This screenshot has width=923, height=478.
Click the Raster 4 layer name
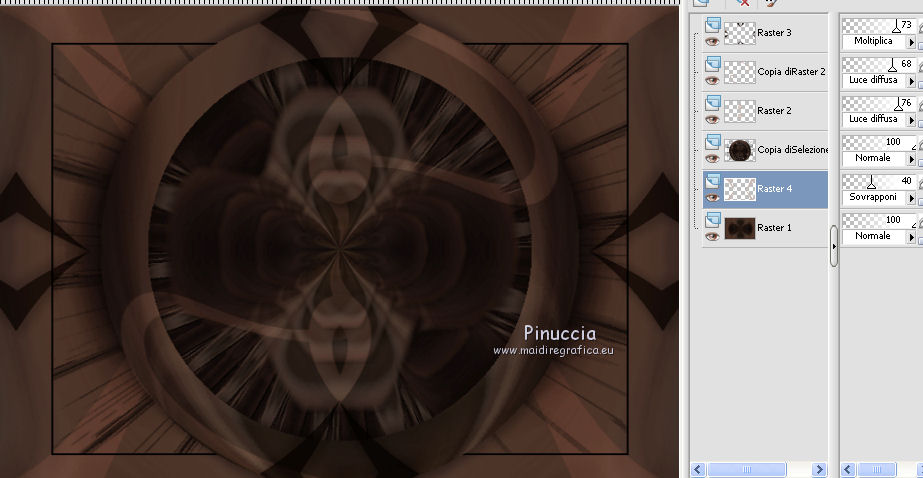tap(774, 189)
